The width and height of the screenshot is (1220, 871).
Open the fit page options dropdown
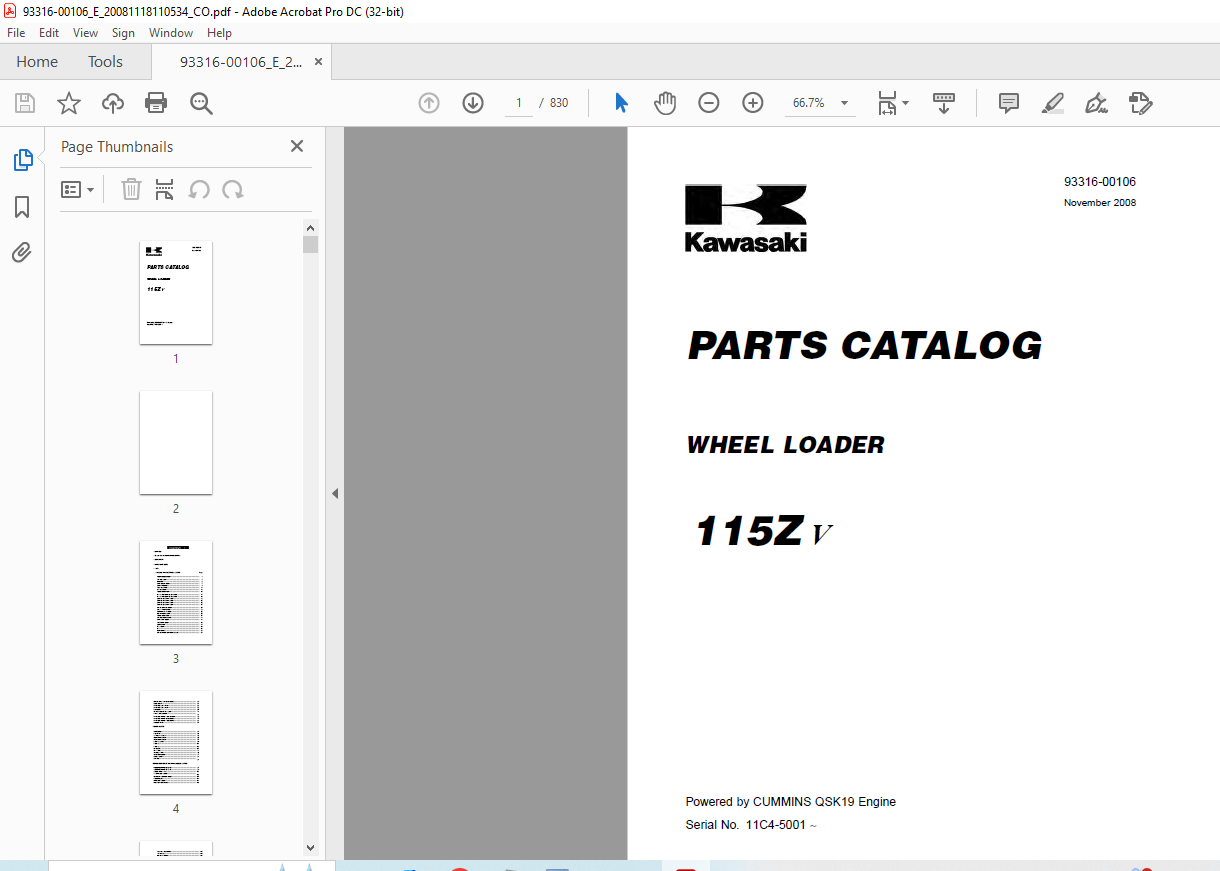tap(892, 103)
